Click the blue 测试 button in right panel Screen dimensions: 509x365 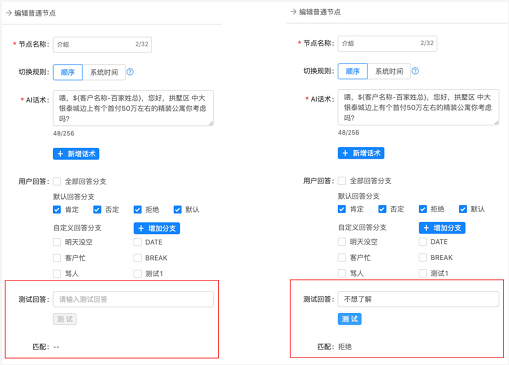pyautogui.click(x=350, y=319)
